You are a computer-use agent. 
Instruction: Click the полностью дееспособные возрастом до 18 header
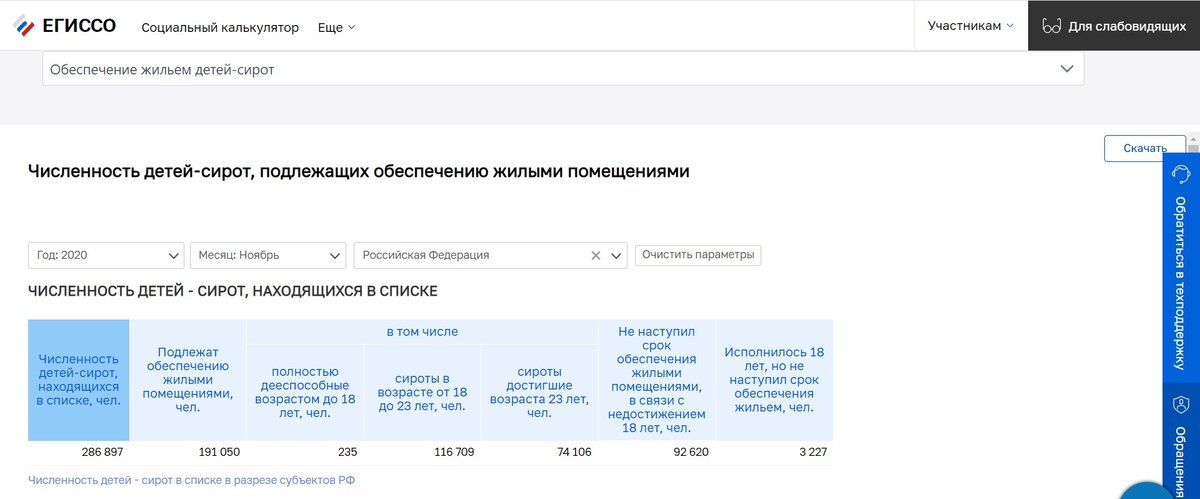coord(305,392)
